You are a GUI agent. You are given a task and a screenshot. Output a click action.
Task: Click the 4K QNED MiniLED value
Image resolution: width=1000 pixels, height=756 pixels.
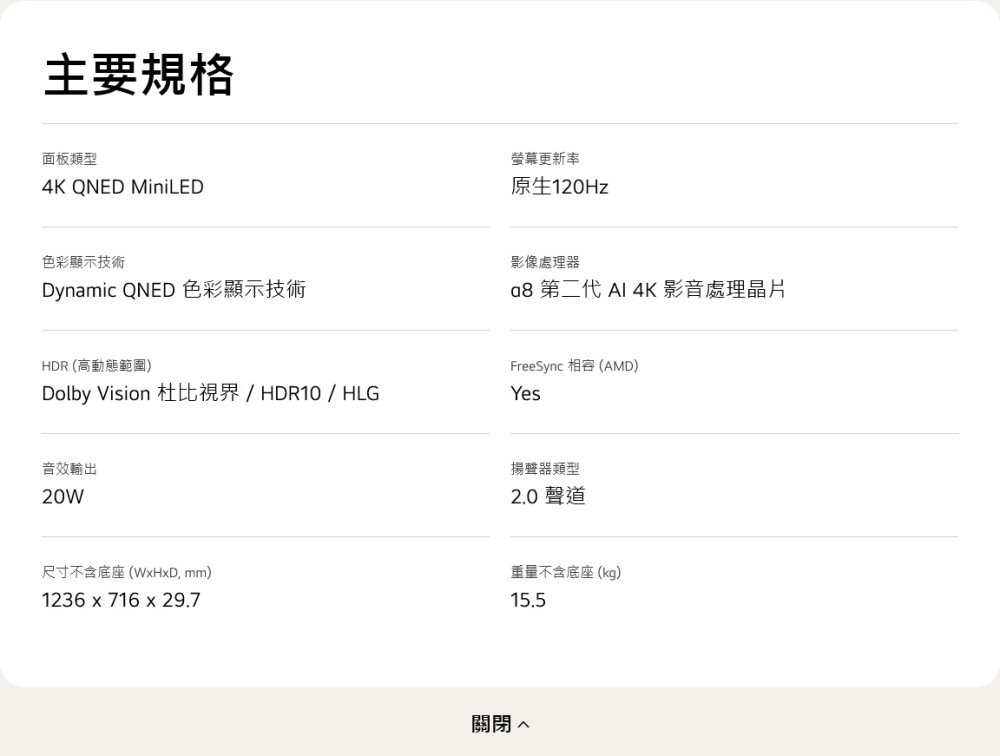click(122, 187)
